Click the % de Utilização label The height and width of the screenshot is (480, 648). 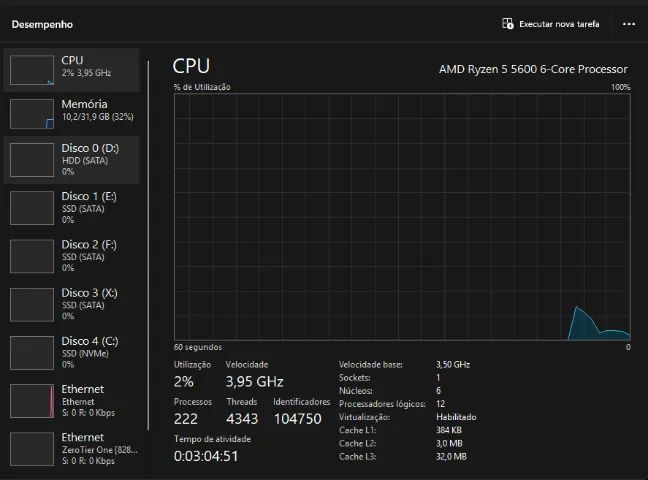pyautogui.click(x=202, y=87)
